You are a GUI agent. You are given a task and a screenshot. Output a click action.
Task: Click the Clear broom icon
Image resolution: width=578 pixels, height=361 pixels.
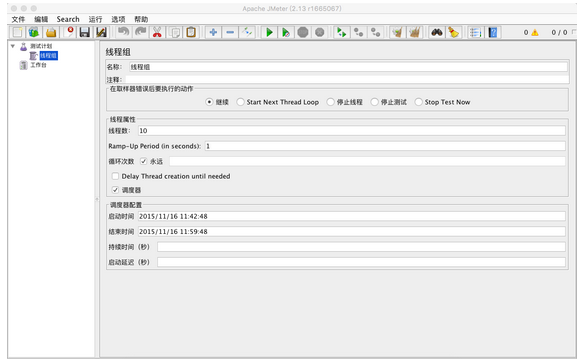[x=397, y=32]
